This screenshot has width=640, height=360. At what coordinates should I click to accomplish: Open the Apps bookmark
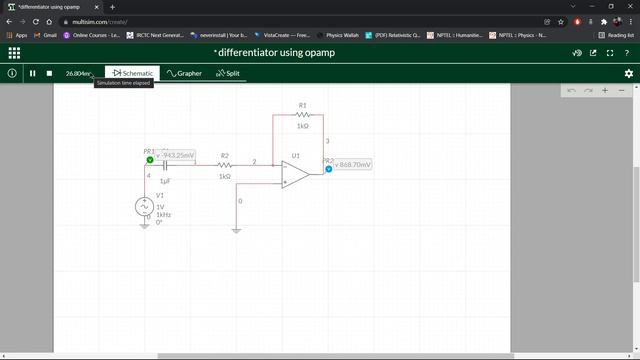(x=17, y=36)
